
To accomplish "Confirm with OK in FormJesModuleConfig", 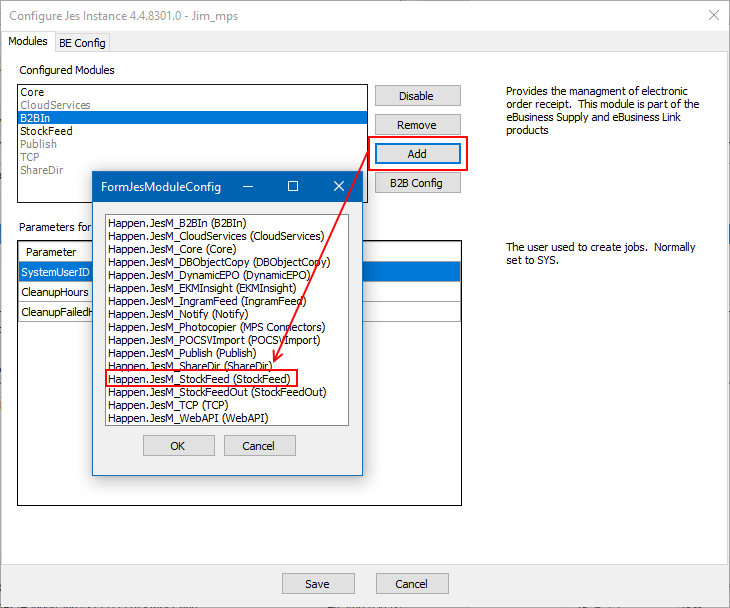I will pos(177,446).
